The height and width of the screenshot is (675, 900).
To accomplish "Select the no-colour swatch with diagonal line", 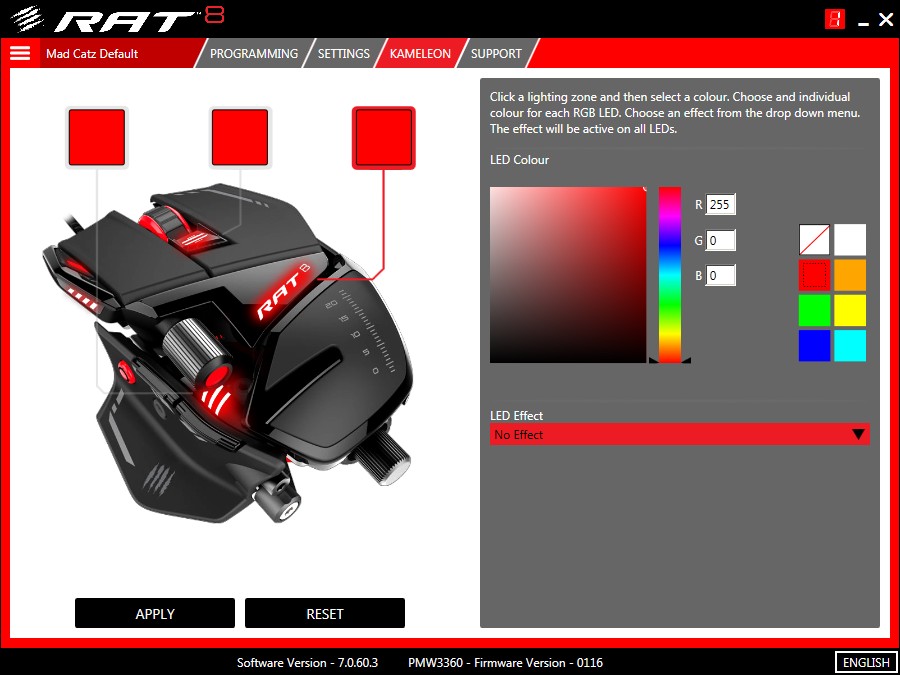I will [x=814, y=239].
